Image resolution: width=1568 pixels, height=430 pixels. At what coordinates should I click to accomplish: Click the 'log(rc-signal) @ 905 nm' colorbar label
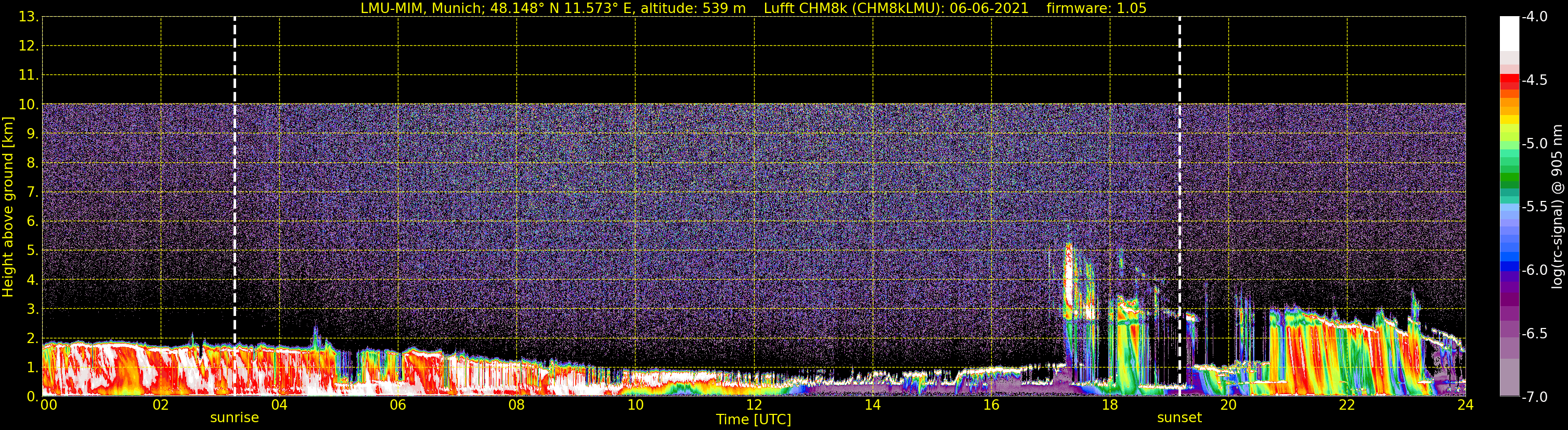click(1557, 206)
